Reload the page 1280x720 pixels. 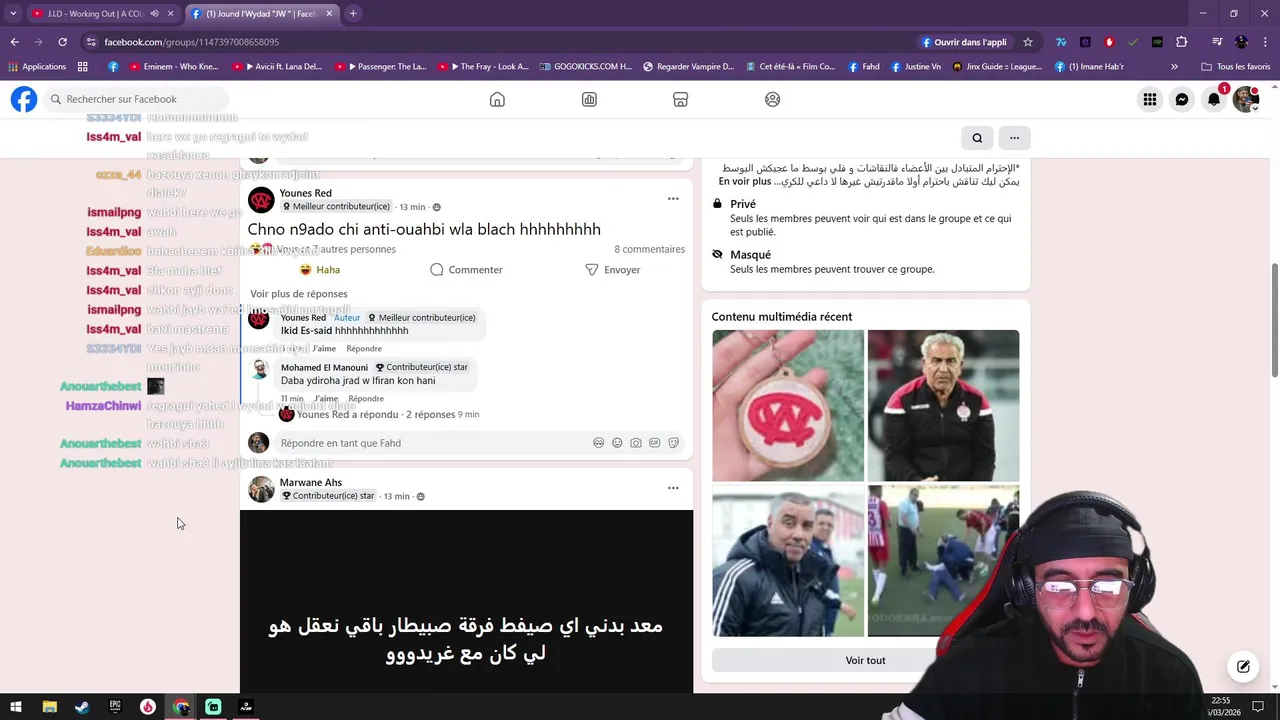tap(62, 42)
